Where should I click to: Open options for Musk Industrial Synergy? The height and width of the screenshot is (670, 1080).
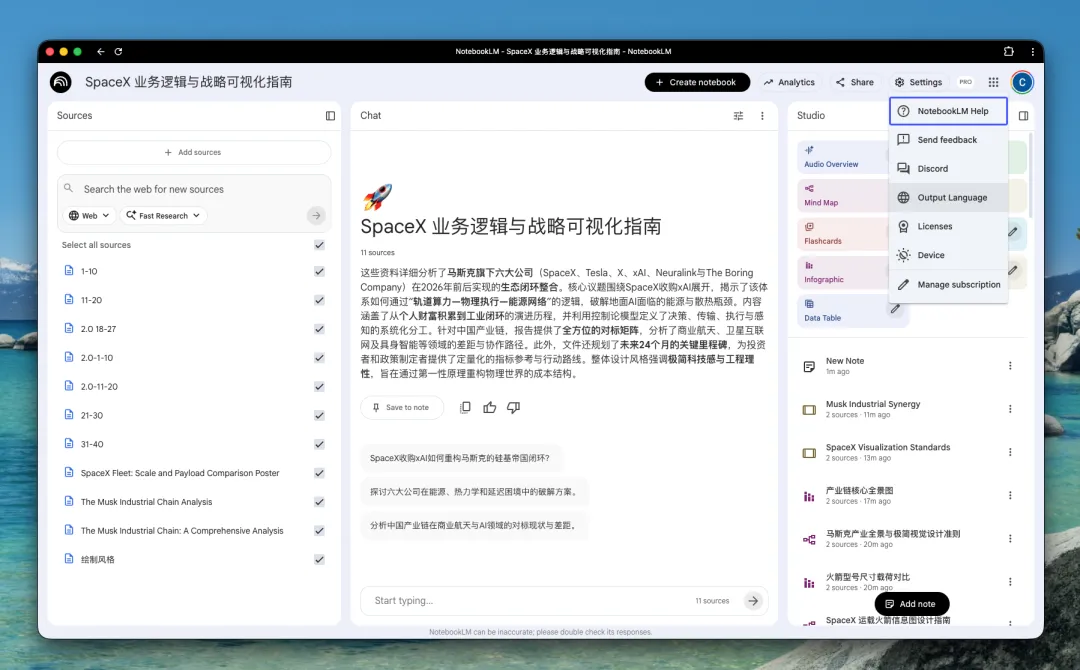coord(1010,409)
